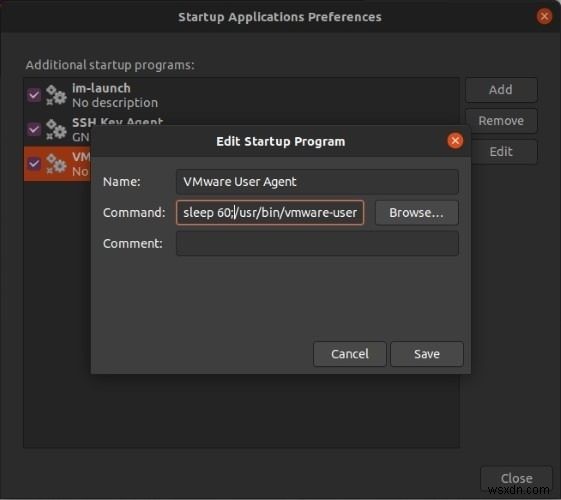Uncheck the im-launch startup checkbox
The height and width of the screenshot is (500, 561).
pyautogui.click(x=34, y=95)
